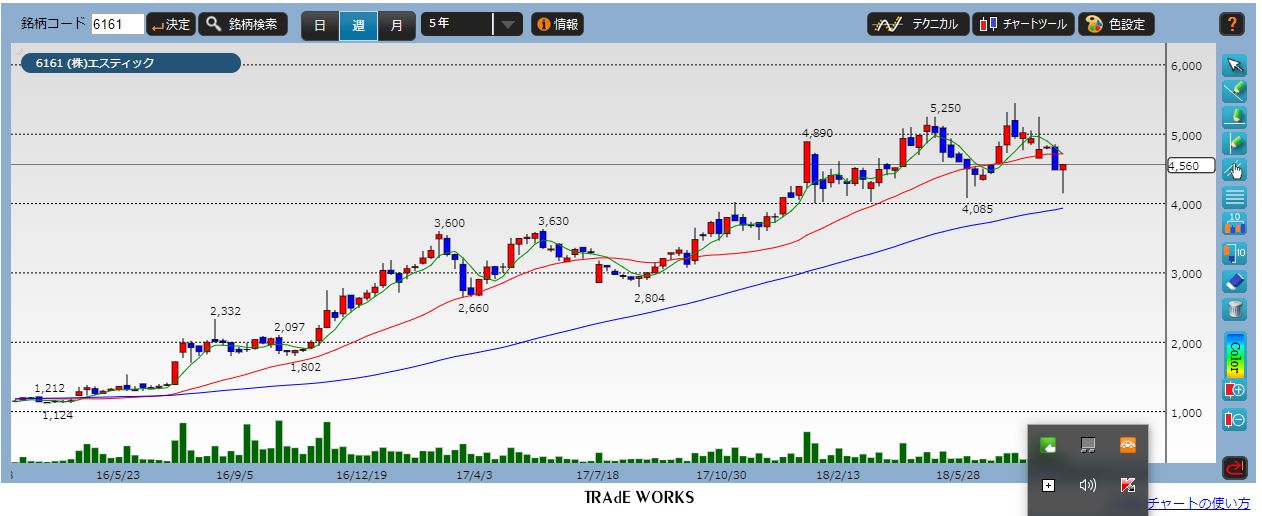Viewport: 1262px width, 516px height.
Task: Switch chart to daily (日) view
Action: tap(320, 25)
